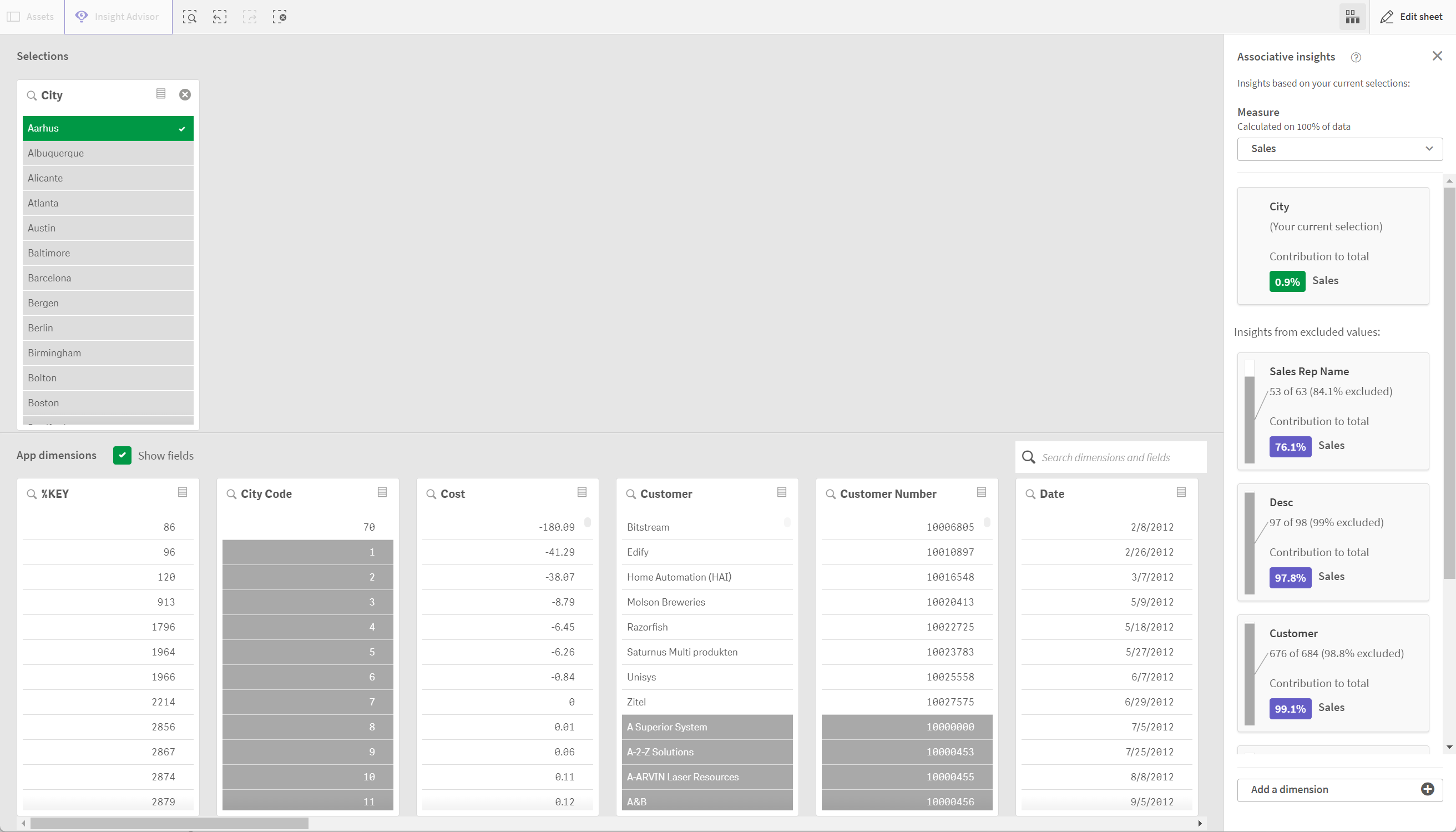This screenshot has width=1456, height=832.
Task: Click the Edit sheet button
Action: [x=1412, y=17]
